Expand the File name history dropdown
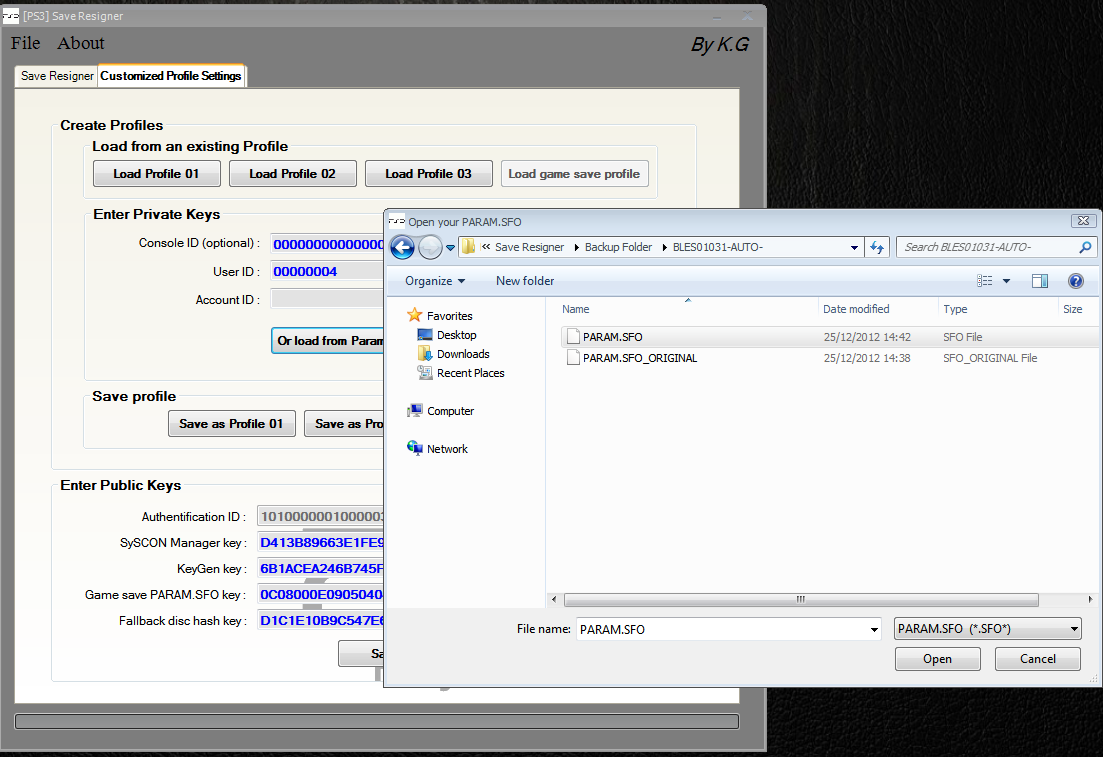Screen dimensions: 1103x757 tap(874, 630)
